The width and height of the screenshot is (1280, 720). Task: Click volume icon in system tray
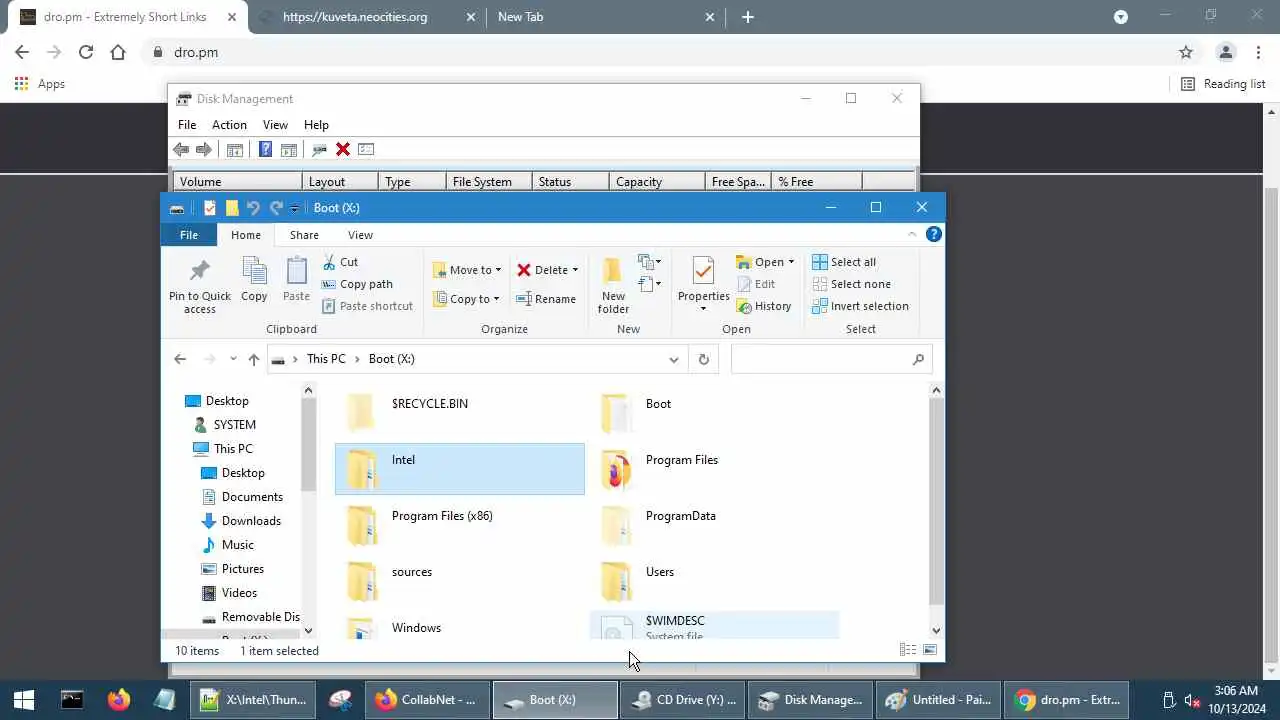click(1192, 700)
